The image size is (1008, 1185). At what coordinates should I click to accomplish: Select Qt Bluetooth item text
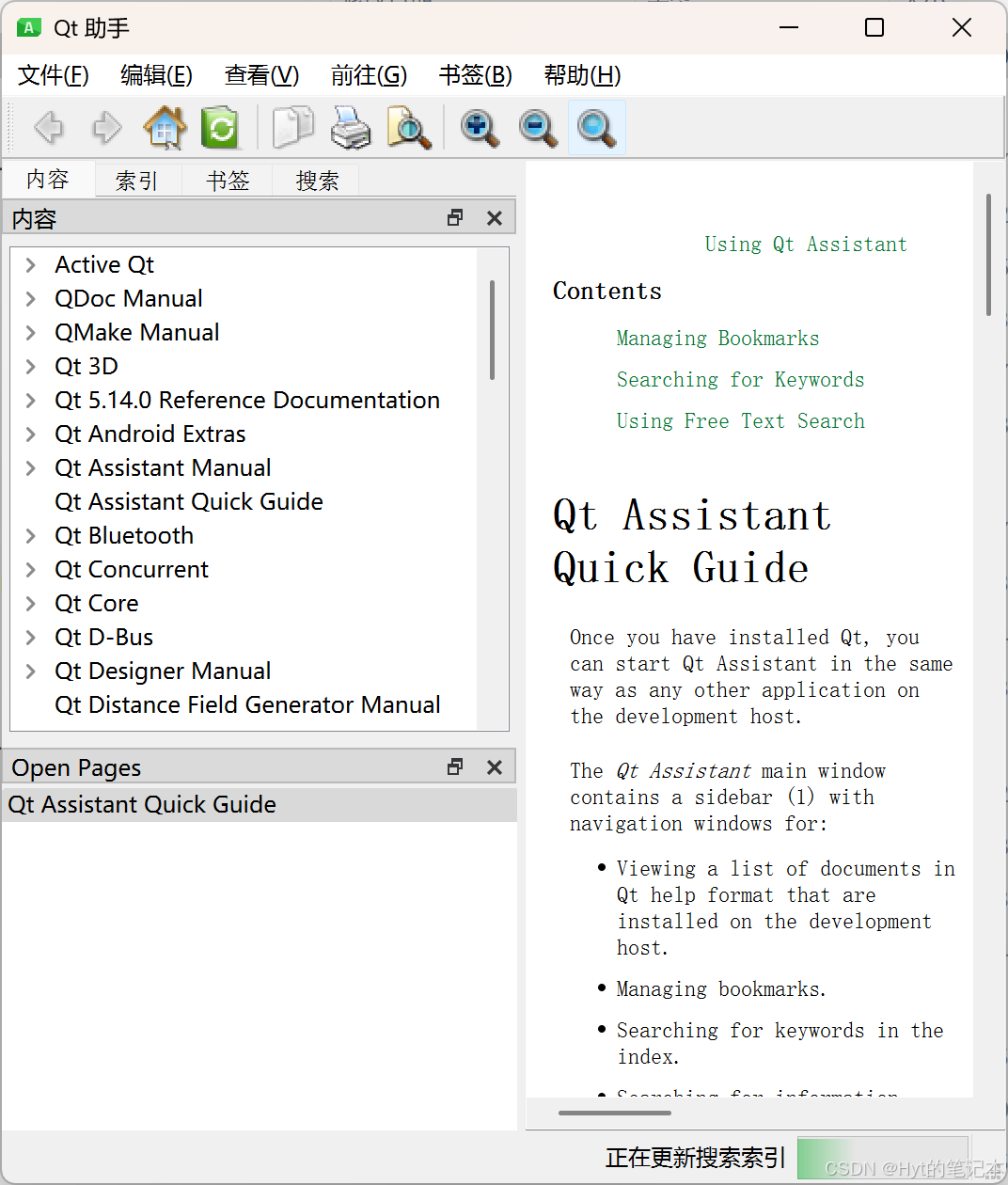[124, 536]
